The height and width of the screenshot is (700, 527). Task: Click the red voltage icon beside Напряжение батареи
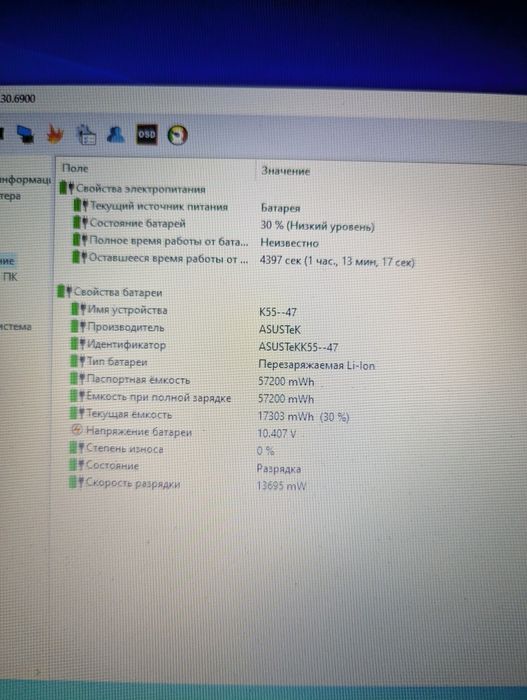click(x=77, y=430)
